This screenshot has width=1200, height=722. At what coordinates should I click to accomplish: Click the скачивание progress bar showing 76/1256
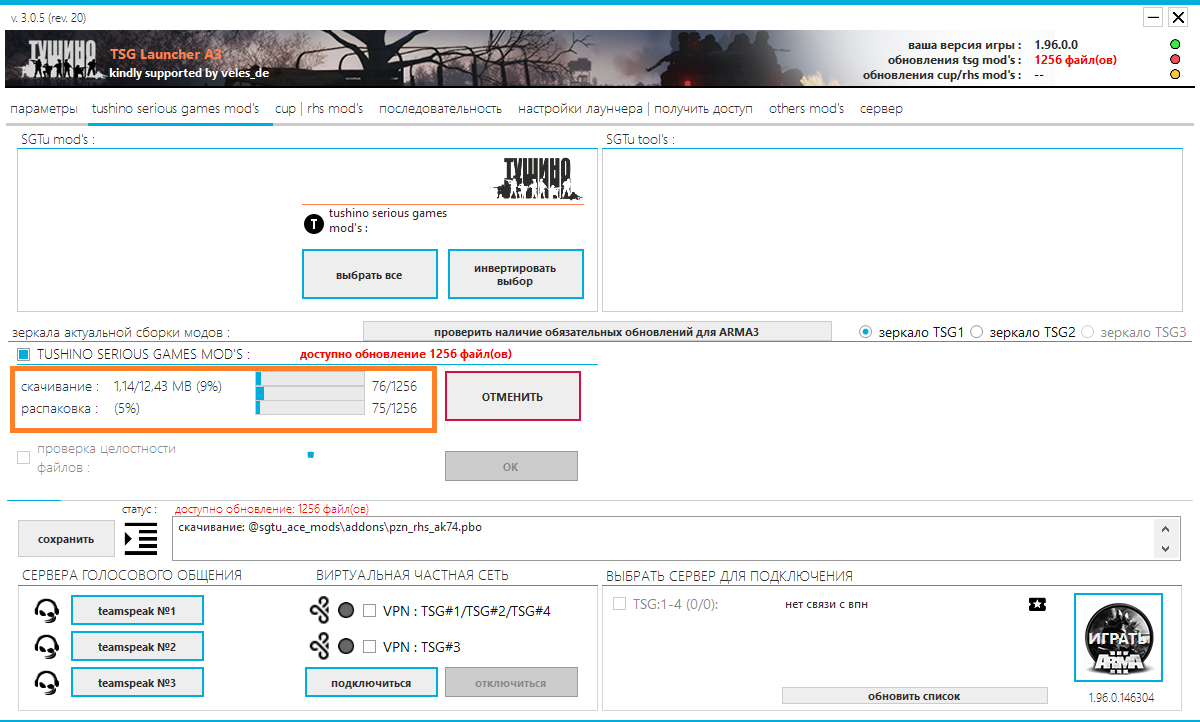click(x=310, y=379)
